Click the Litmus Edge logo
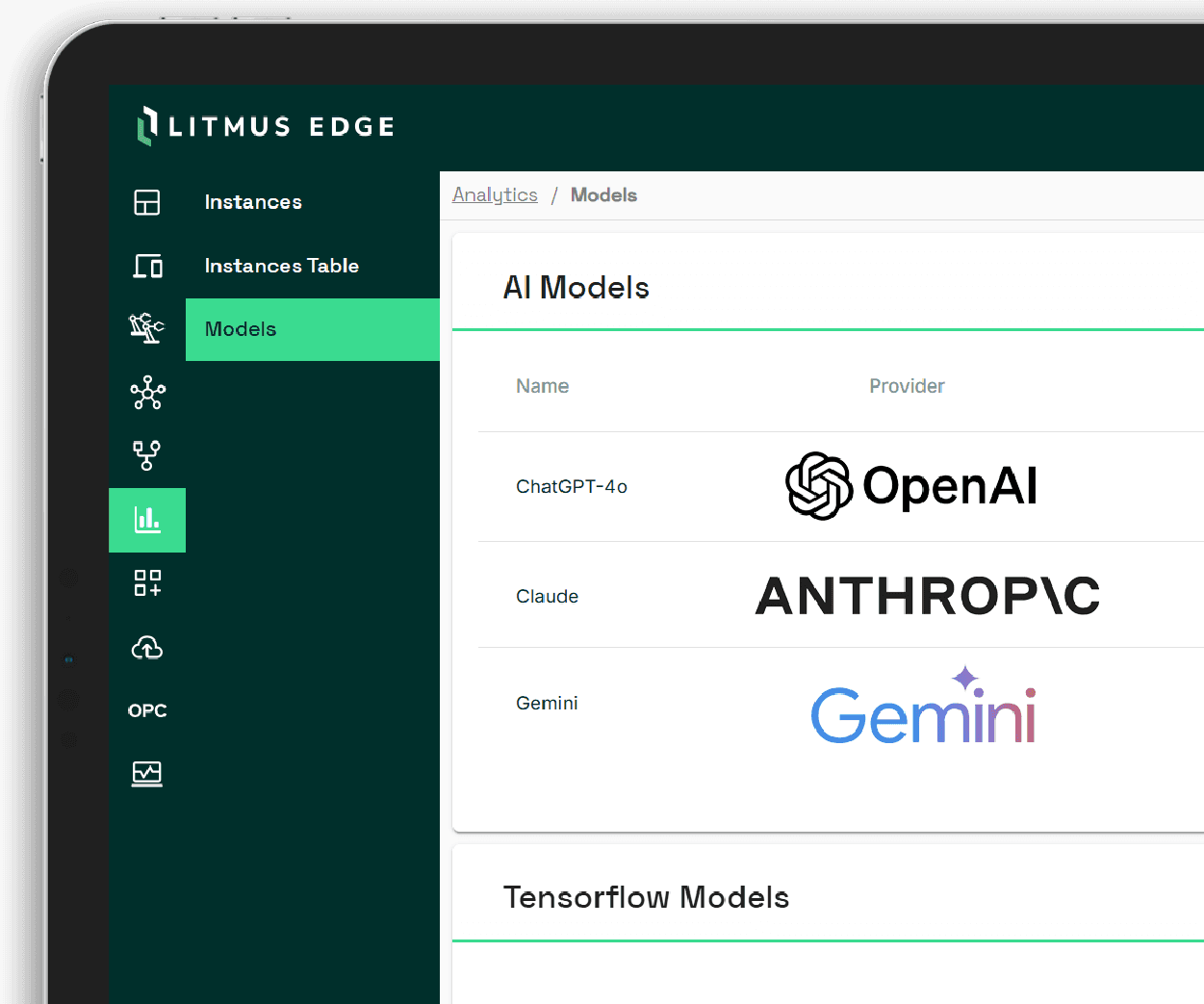Screen dimensions: 1204x1004 (266, 126)
